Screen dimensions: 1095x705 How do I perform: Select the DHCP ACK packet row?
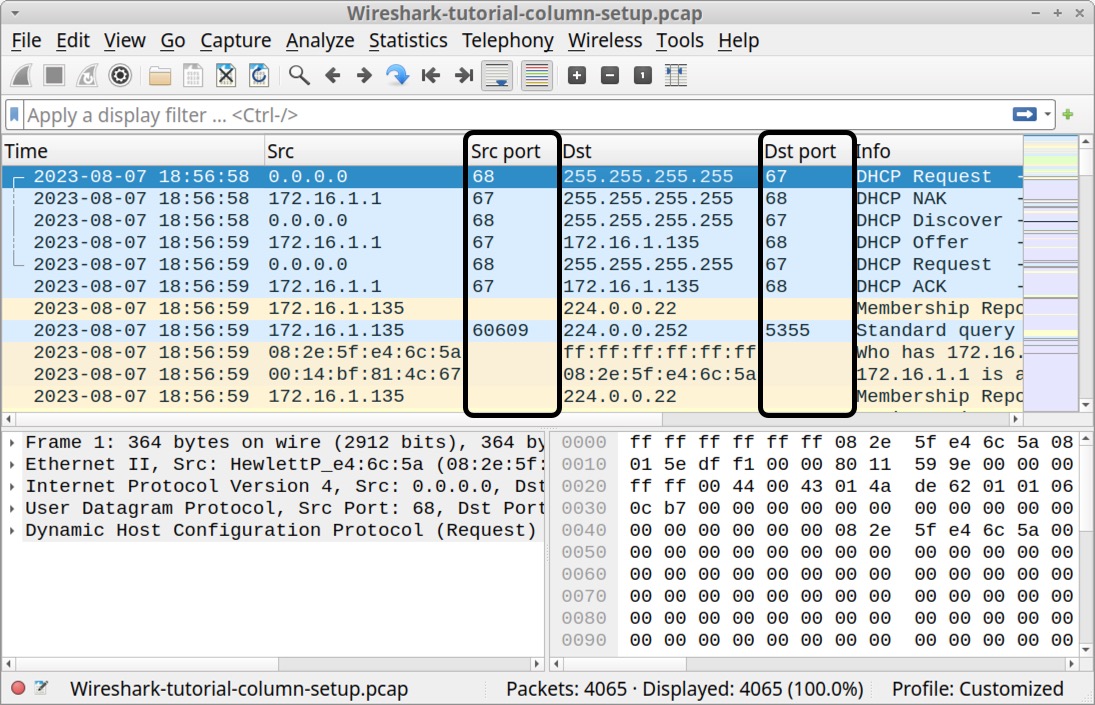click(513, 287)
